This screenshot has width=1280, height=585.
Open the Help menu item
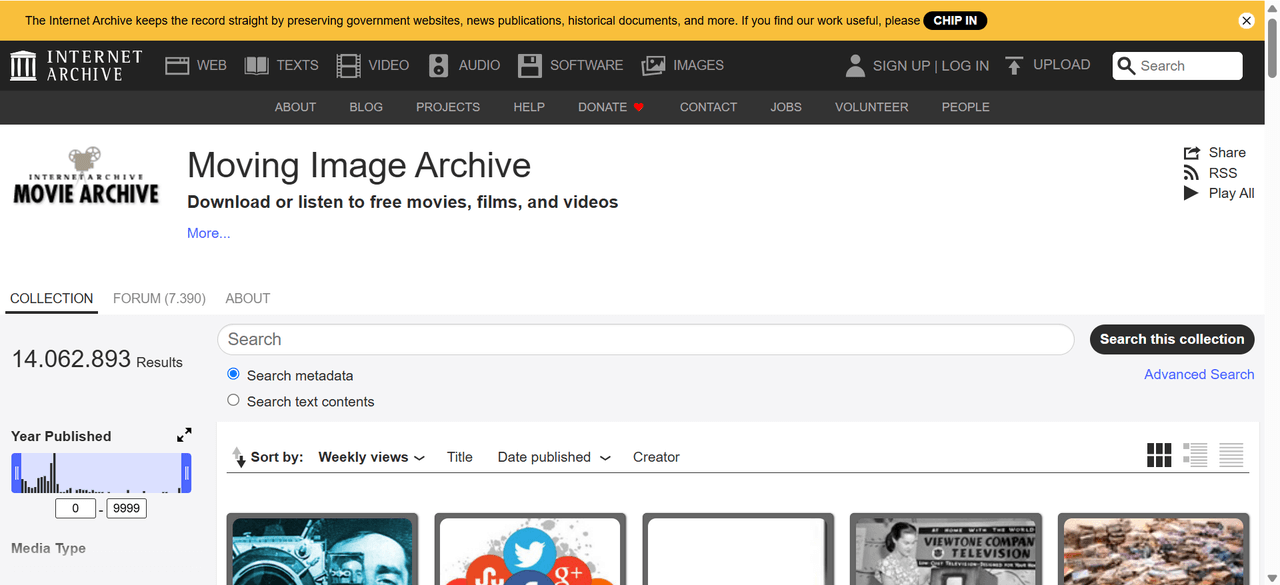[x=529, y=107]
